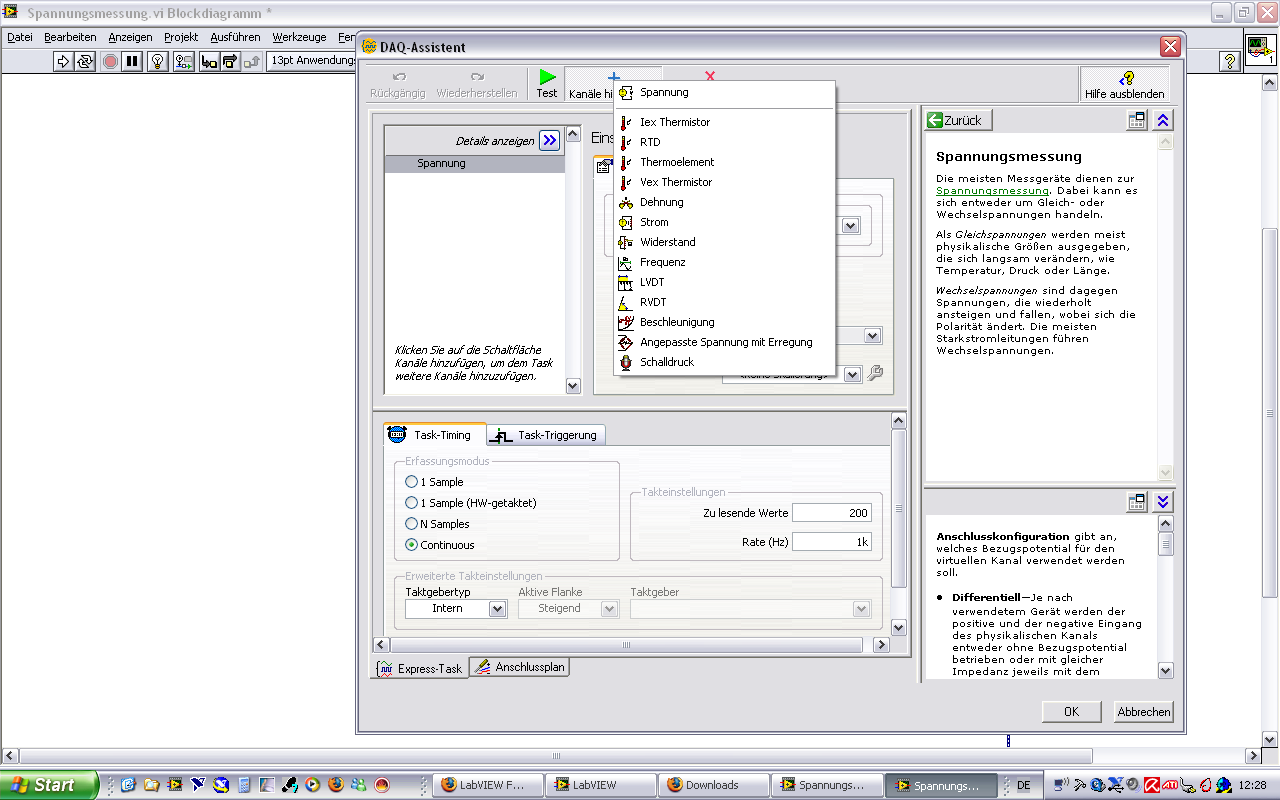This screenshot has height=800, width=1280.
Task: Open the Downloads taskbar window
Action: coord(714,785)
